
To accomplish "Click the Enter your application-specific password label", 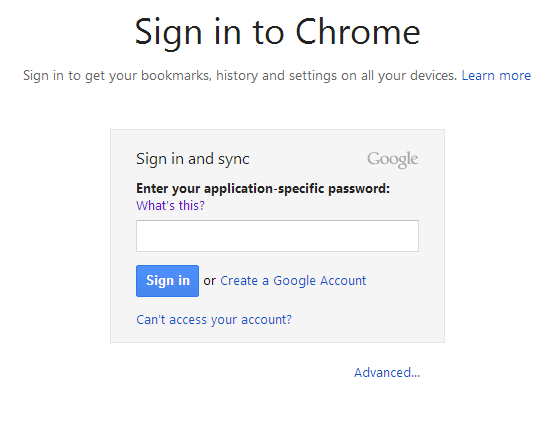I will click(x=263, y=189).
